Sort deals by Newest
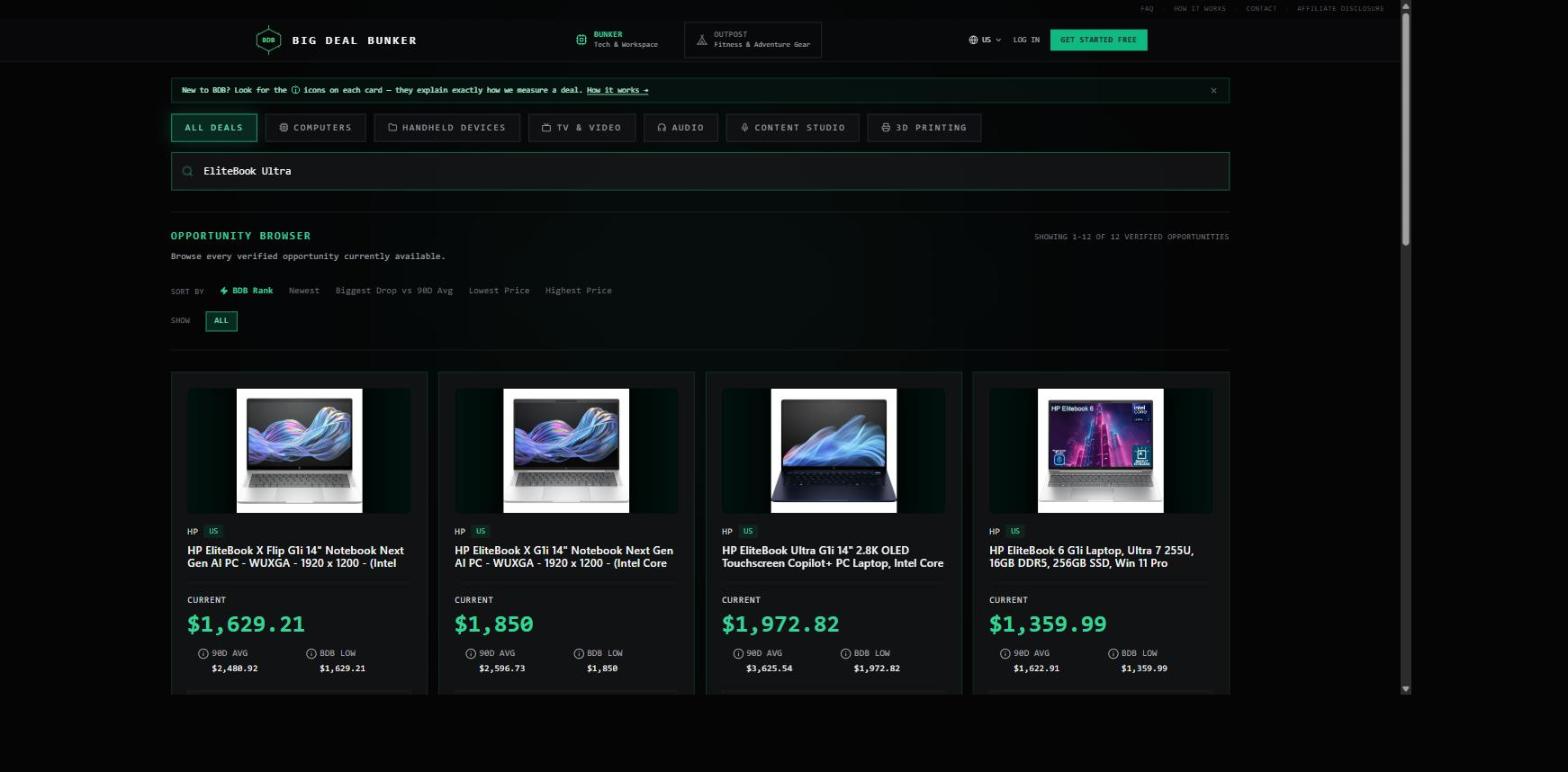Viewport: 1568px width, 772px height. click(x=304, y=291)
